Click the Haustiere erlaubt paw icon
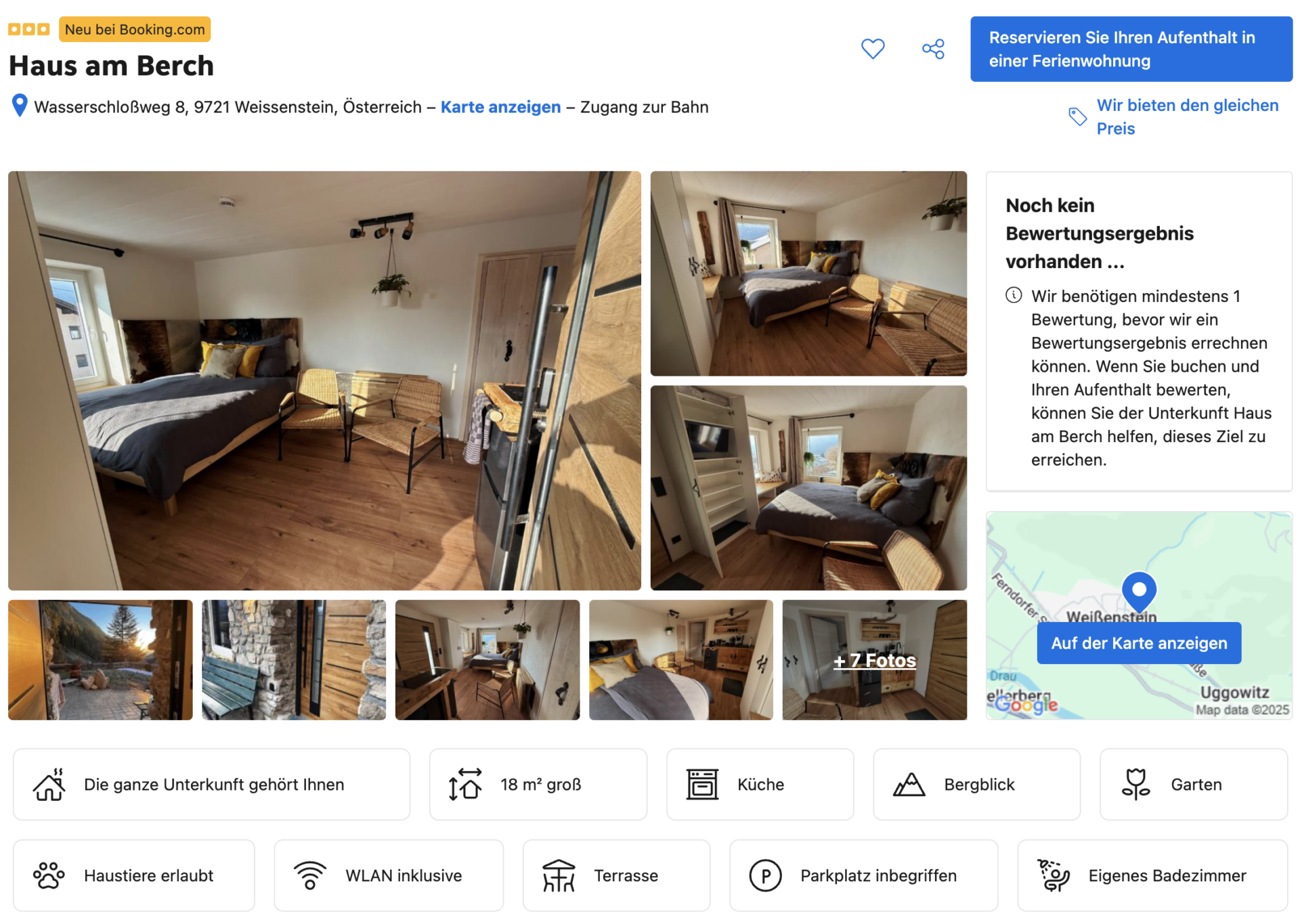1300x924 pixels. point(49,875)
